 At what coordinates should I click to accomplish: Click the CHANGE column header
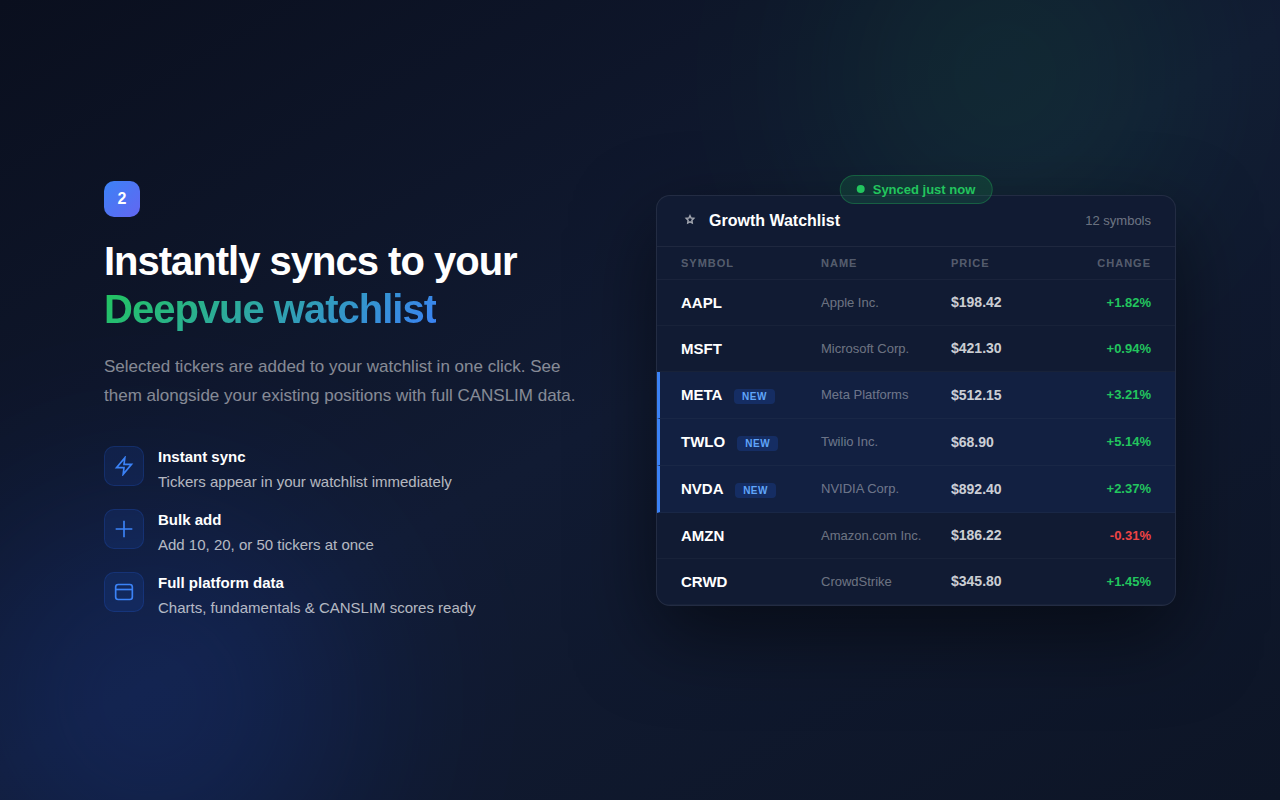tap(1124, 263)
